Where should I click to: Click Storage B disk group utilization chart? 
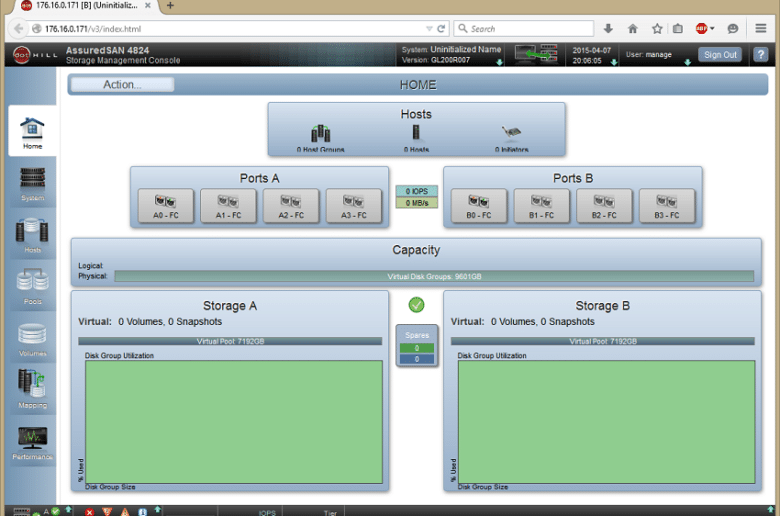coord(606,422)
